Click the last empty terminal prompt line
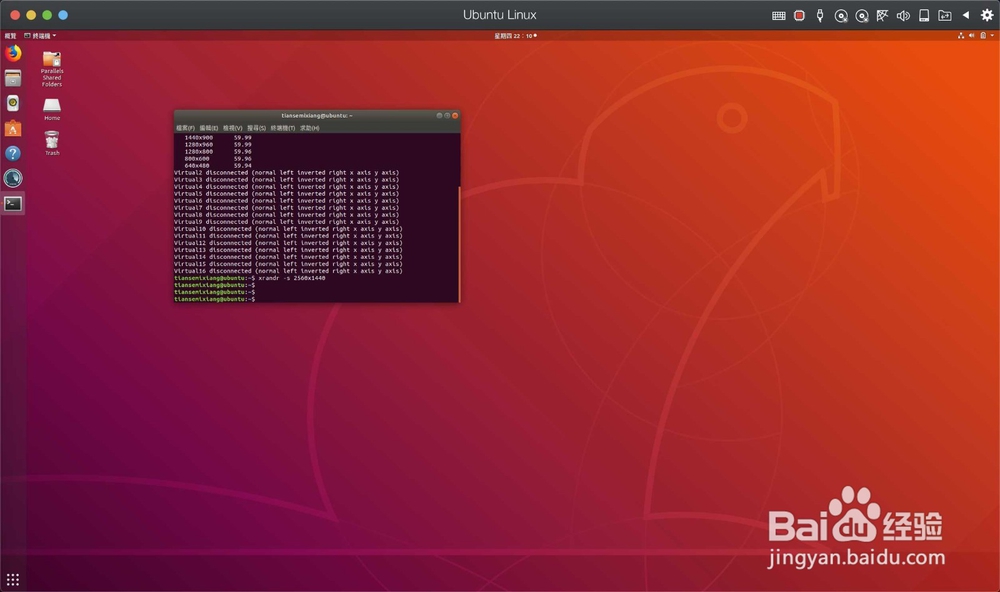This screenshot has width=1000, height=592. tap(215, 299)
